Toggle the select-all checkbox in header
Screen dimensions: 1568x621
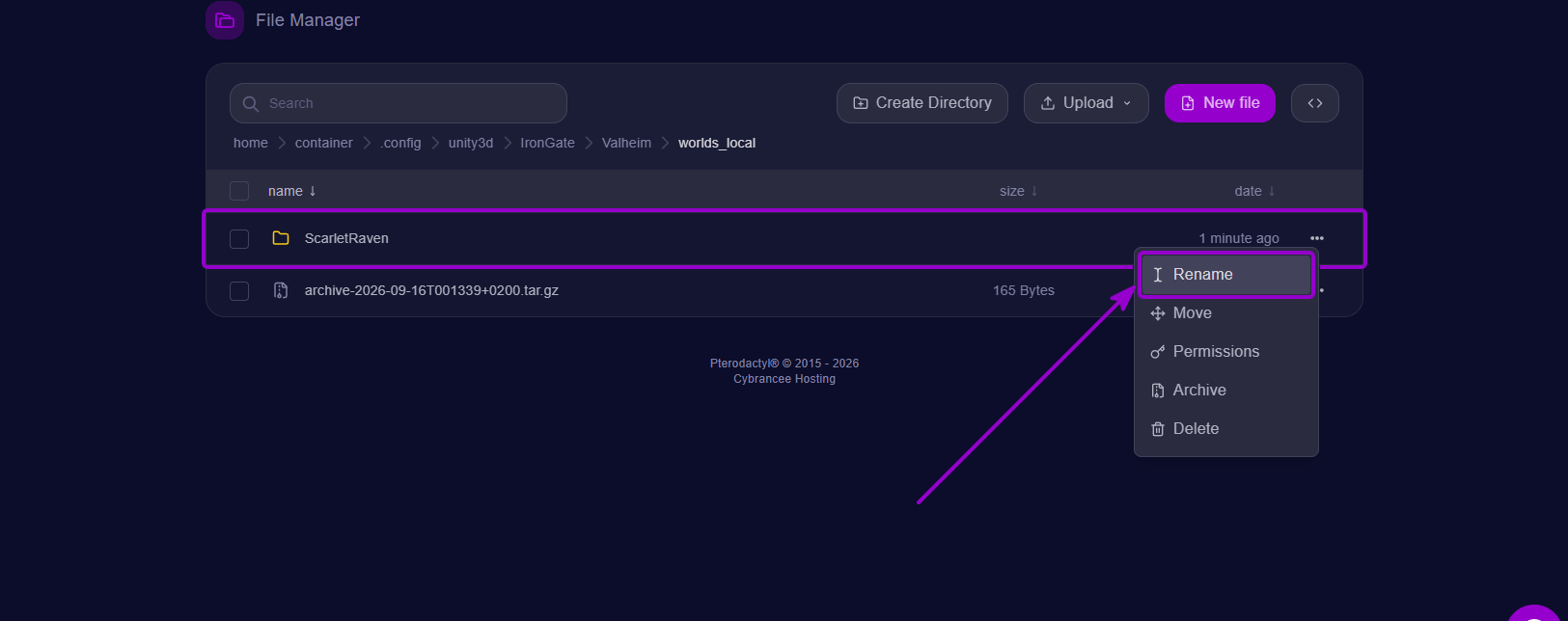point(239,191)
